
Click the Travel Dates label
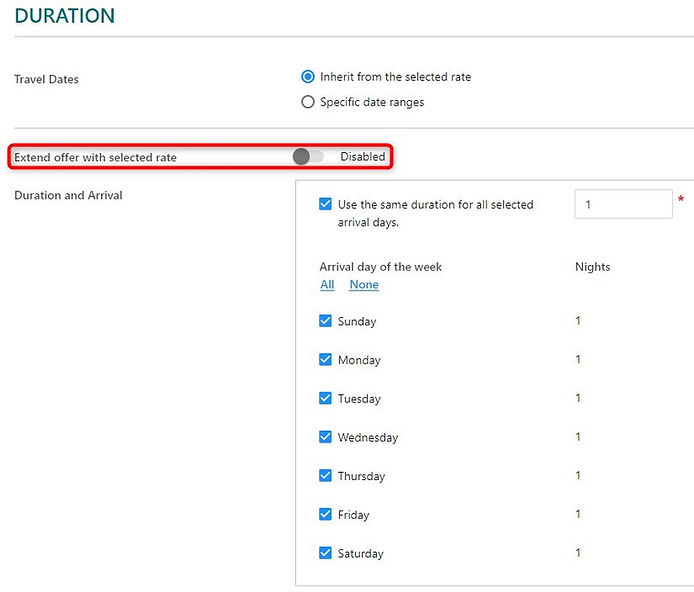[x=46, y=79]
